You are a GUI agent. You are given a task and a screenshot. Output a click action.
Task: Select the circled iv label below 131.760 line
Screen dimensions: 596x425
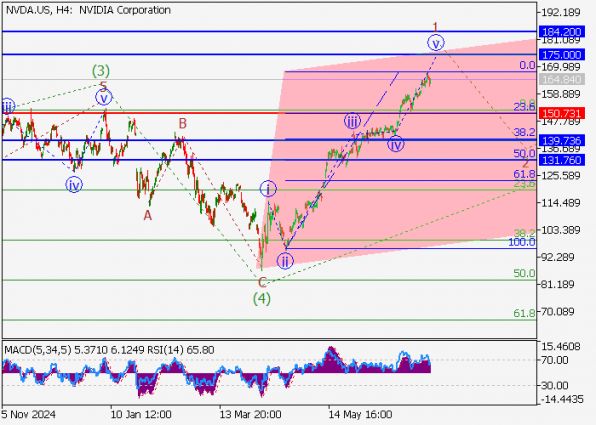point(74,185)
